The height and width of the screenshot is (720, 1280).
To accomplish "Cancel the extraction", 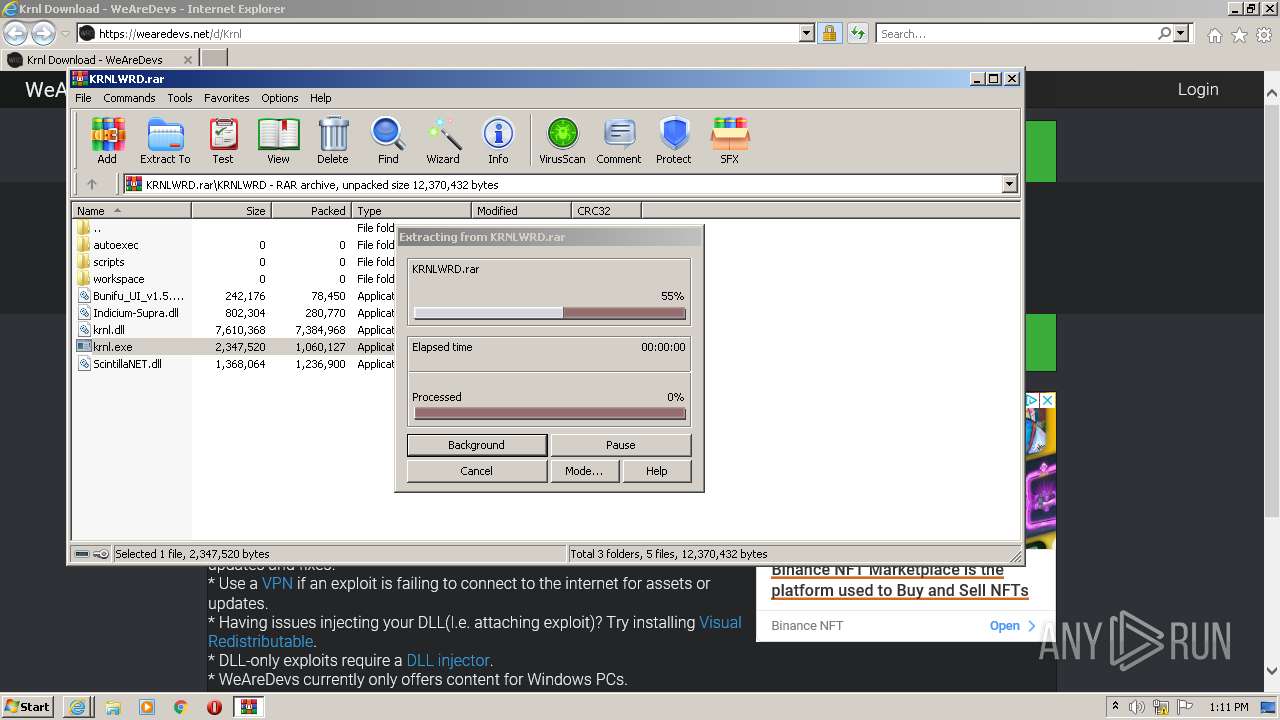I will 476,471.
